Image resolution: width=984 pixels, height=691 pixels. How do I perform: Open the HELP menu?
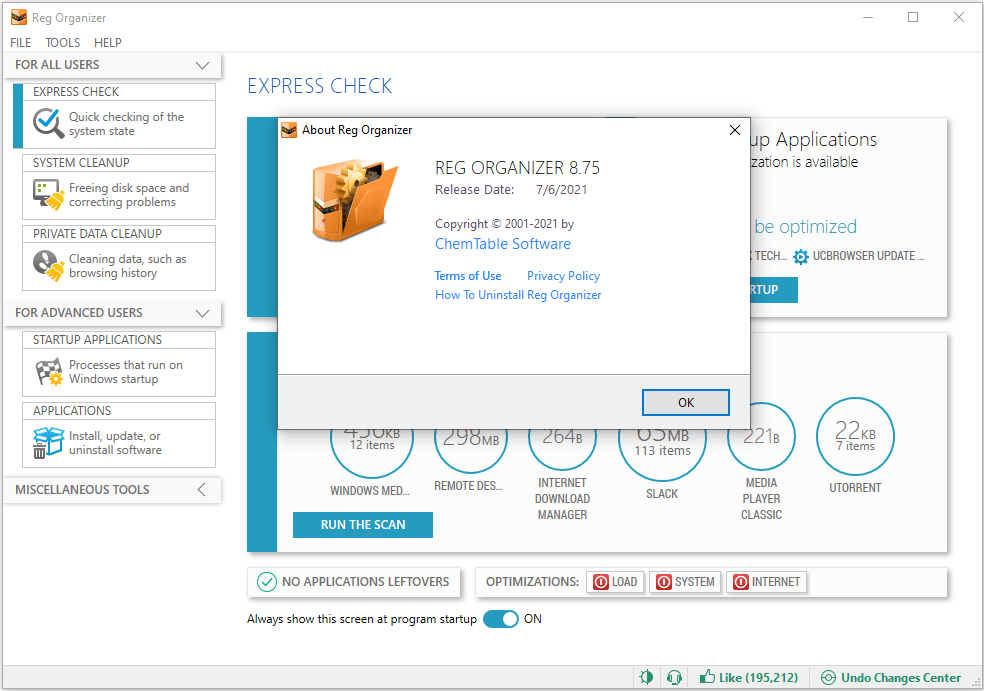108,43
